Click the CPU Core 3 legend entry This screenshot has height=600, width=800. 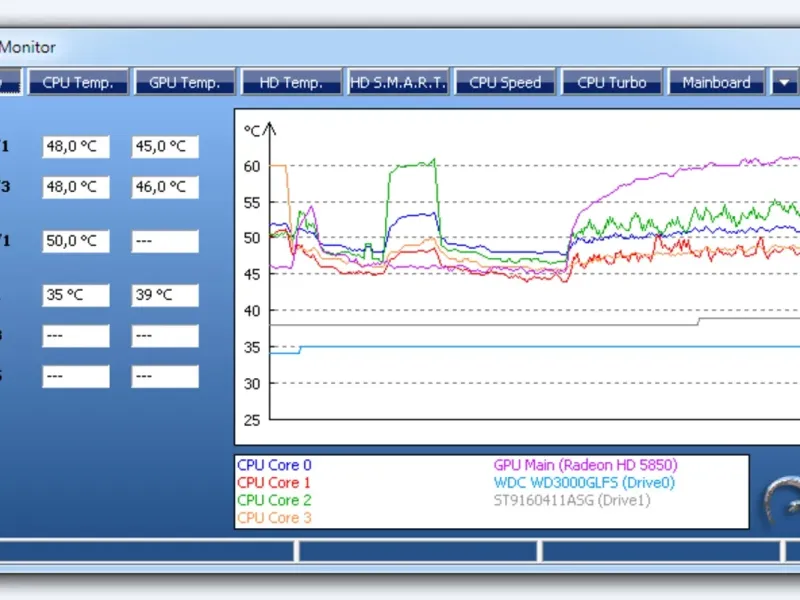[274, 517]
